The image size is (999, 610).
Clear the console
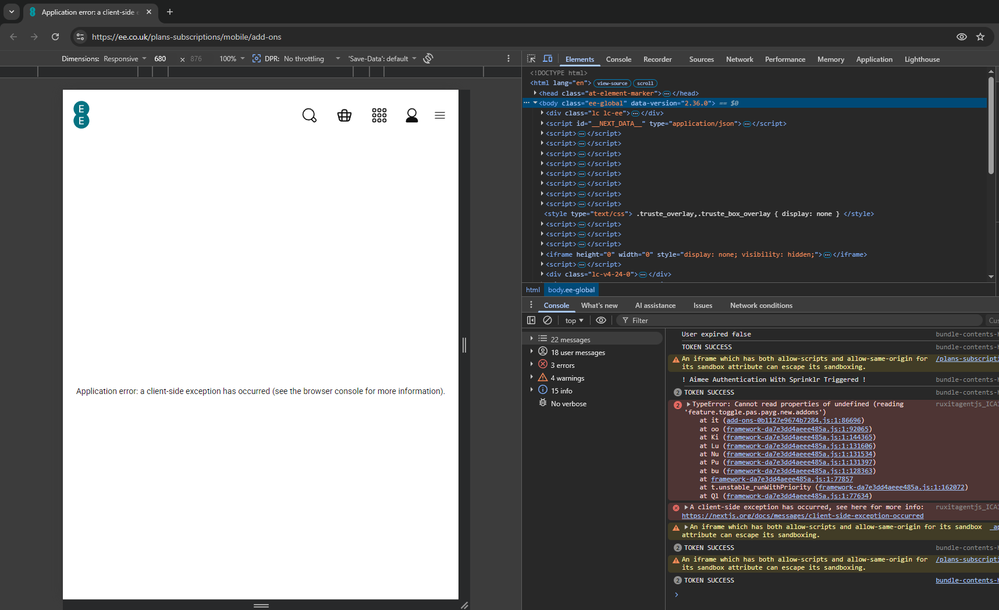[x=547, y=320]
